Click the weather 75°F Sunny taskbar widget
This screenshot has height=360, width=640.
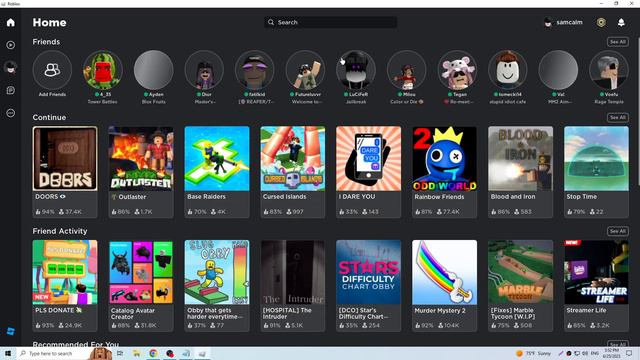(x=534, y=353)
